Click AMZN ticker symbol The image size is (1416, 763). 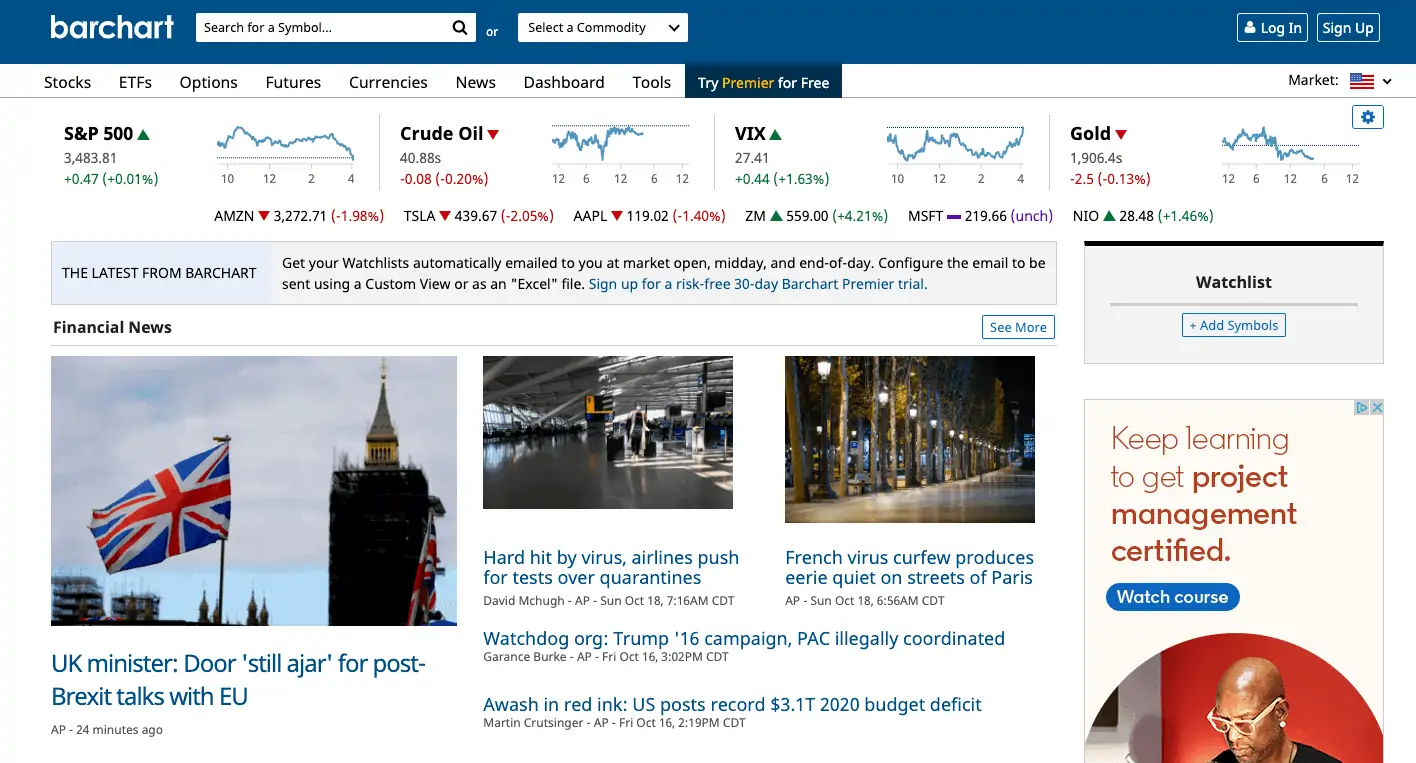(234, 216)
